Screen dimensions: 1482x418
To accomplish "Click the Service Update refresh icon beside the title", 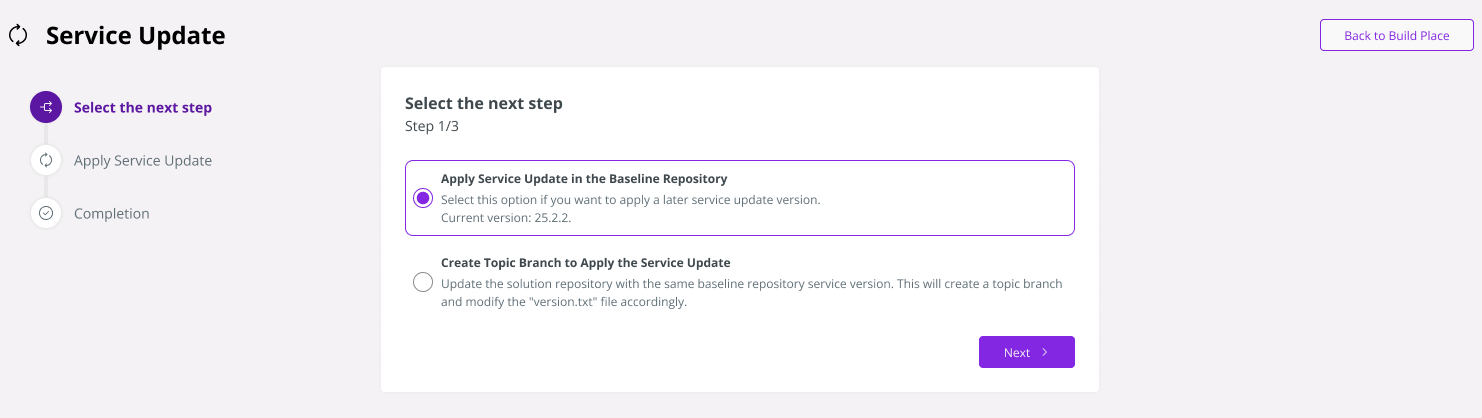I will 18,36.
